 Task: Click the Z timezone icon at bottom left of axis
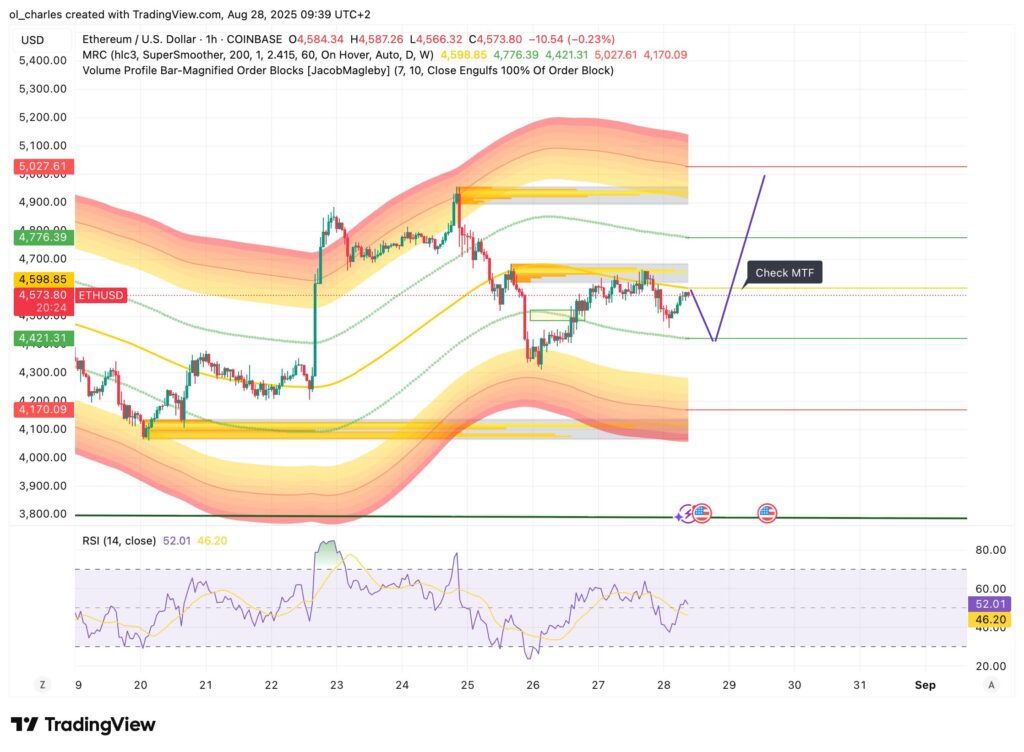click(42, 684)
